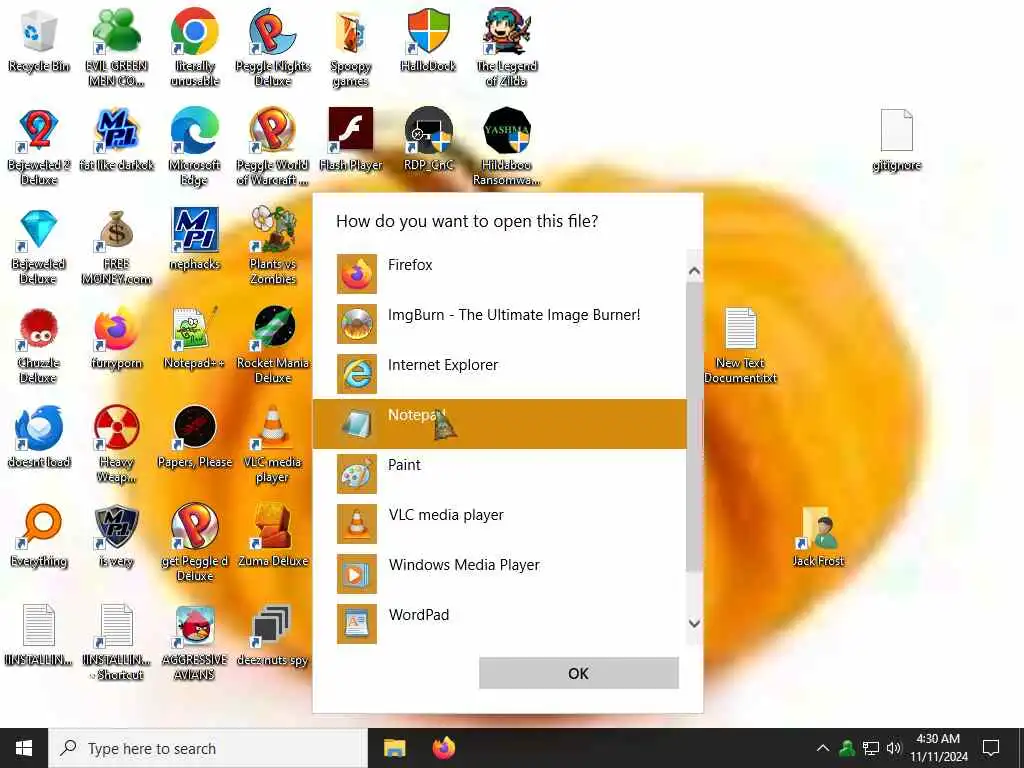This screenshot has width=1024, height=768.
Task: Open the 'fat like darkck' MPI shortcut
Action: pyautogui.click(x=116, y=140)
